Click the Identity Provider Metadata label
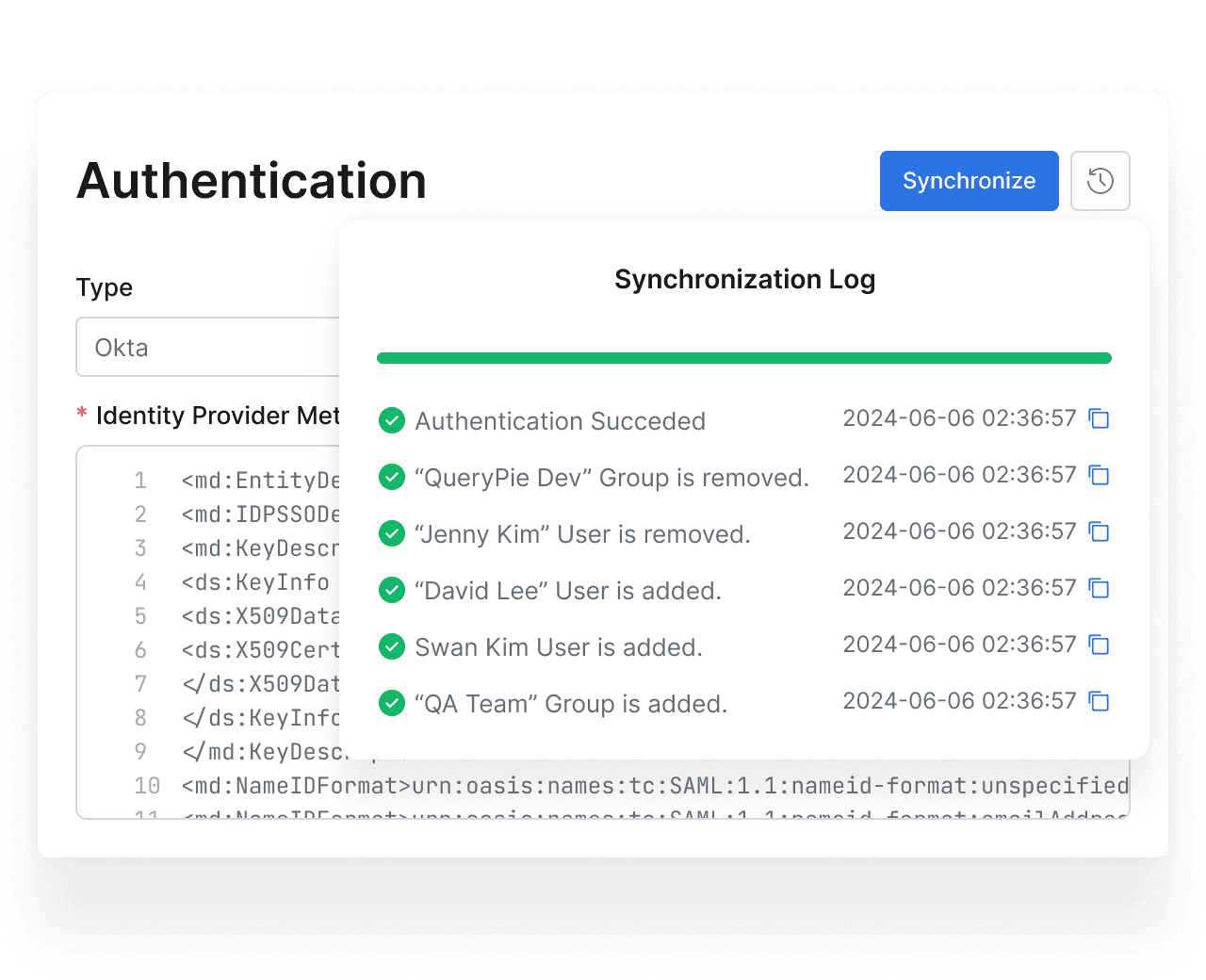The height and width of the screenshot is (980, 1206). [217, 416]
